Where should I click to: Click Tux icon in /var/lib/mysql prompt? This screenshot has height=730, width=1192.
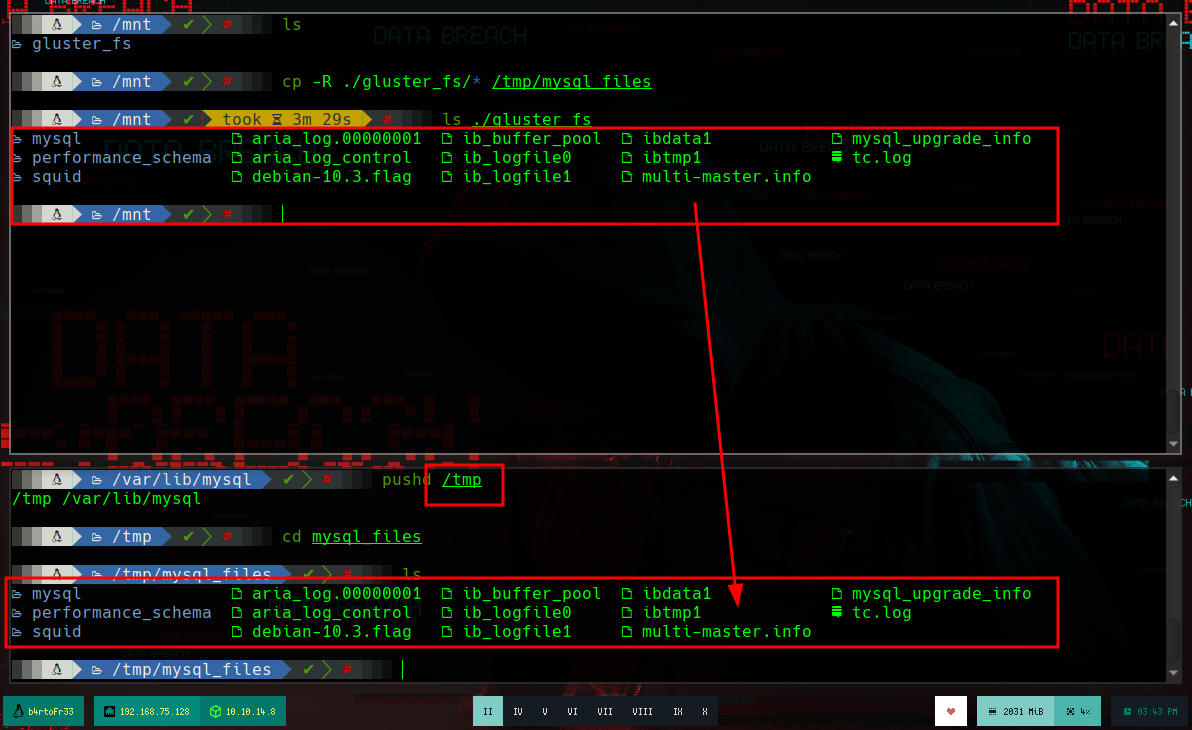(x=57, y=480)
